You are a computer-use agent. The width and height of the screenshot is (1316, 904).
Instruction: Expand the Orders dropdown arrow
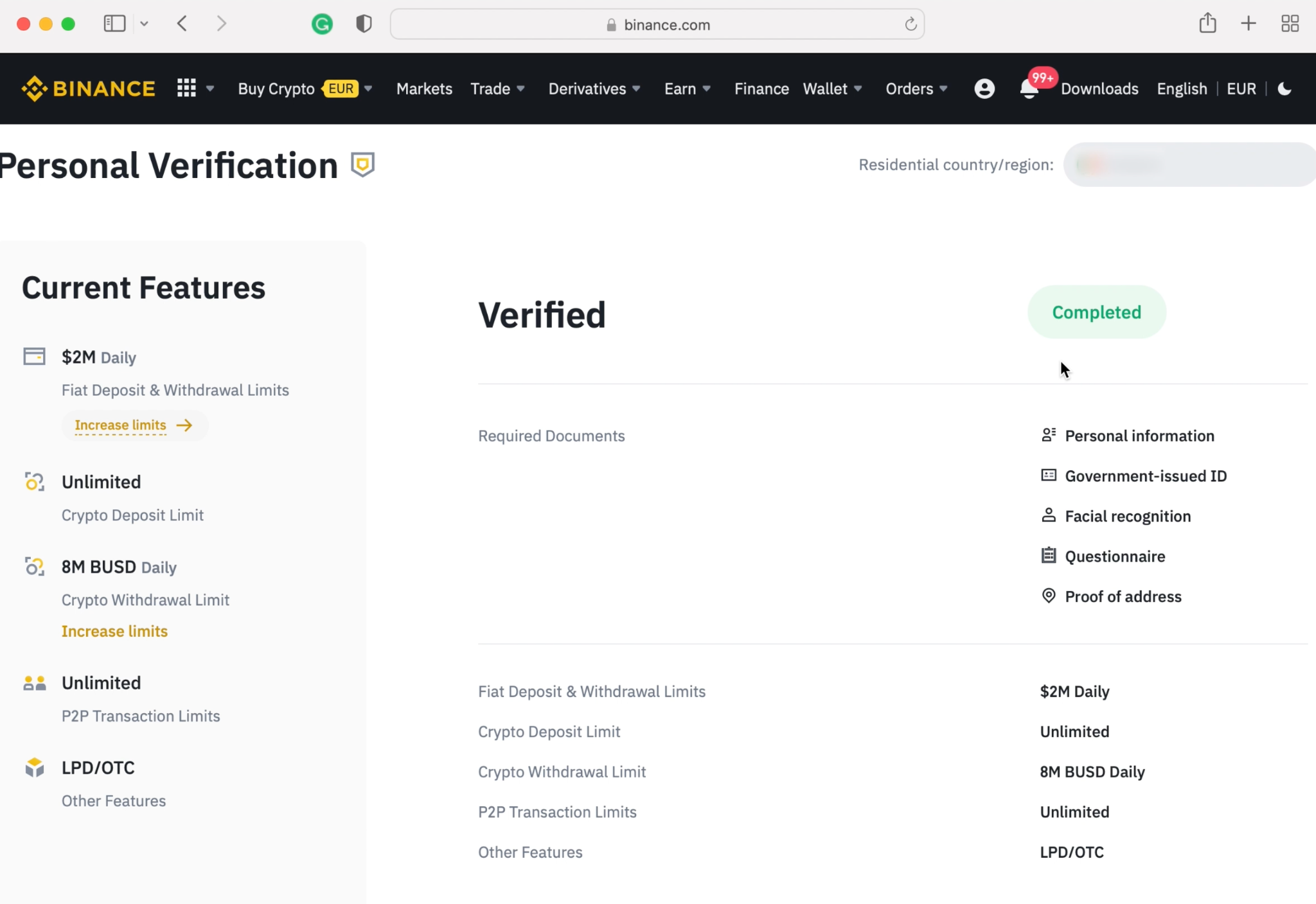(x=943, y=89)
